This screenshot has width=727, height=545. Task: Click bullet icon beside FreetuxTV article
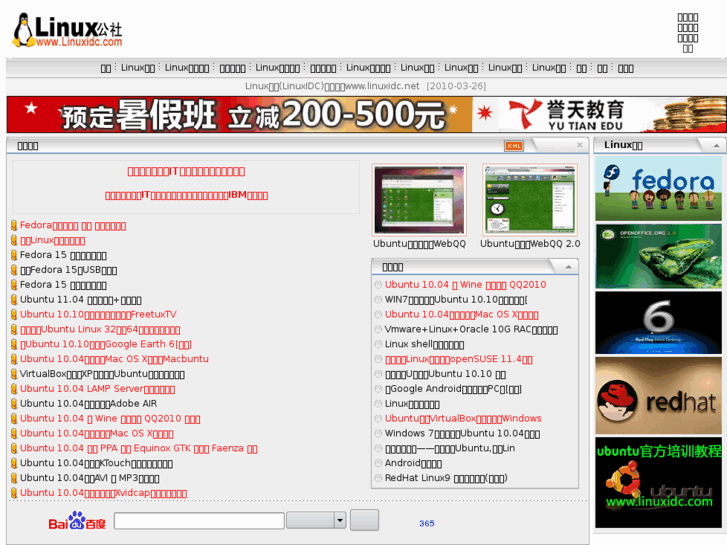(x=14, y=314)
